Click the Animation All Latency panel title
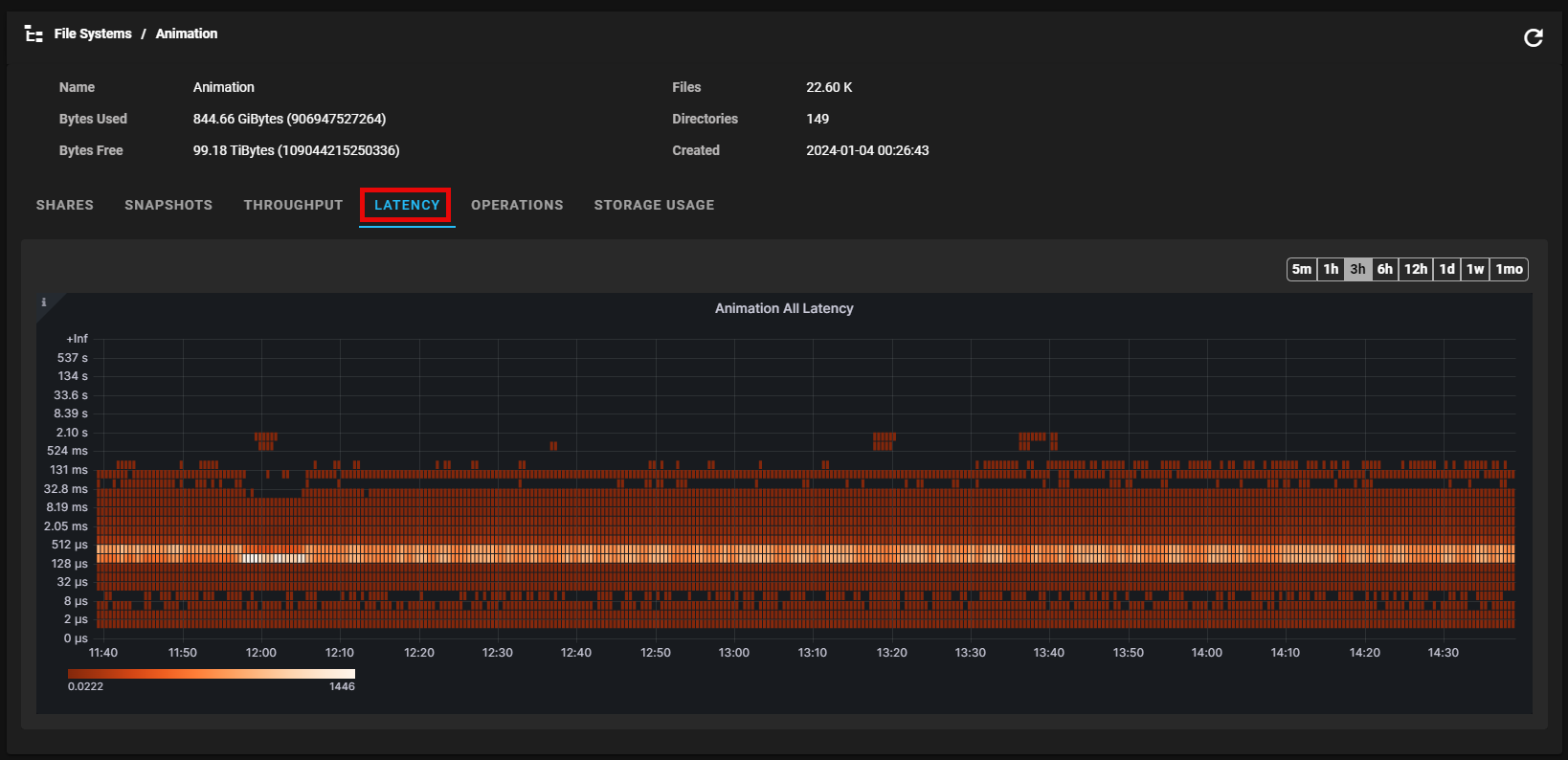Viewport: 1568px width, 760px height. (x=784, y=308)
